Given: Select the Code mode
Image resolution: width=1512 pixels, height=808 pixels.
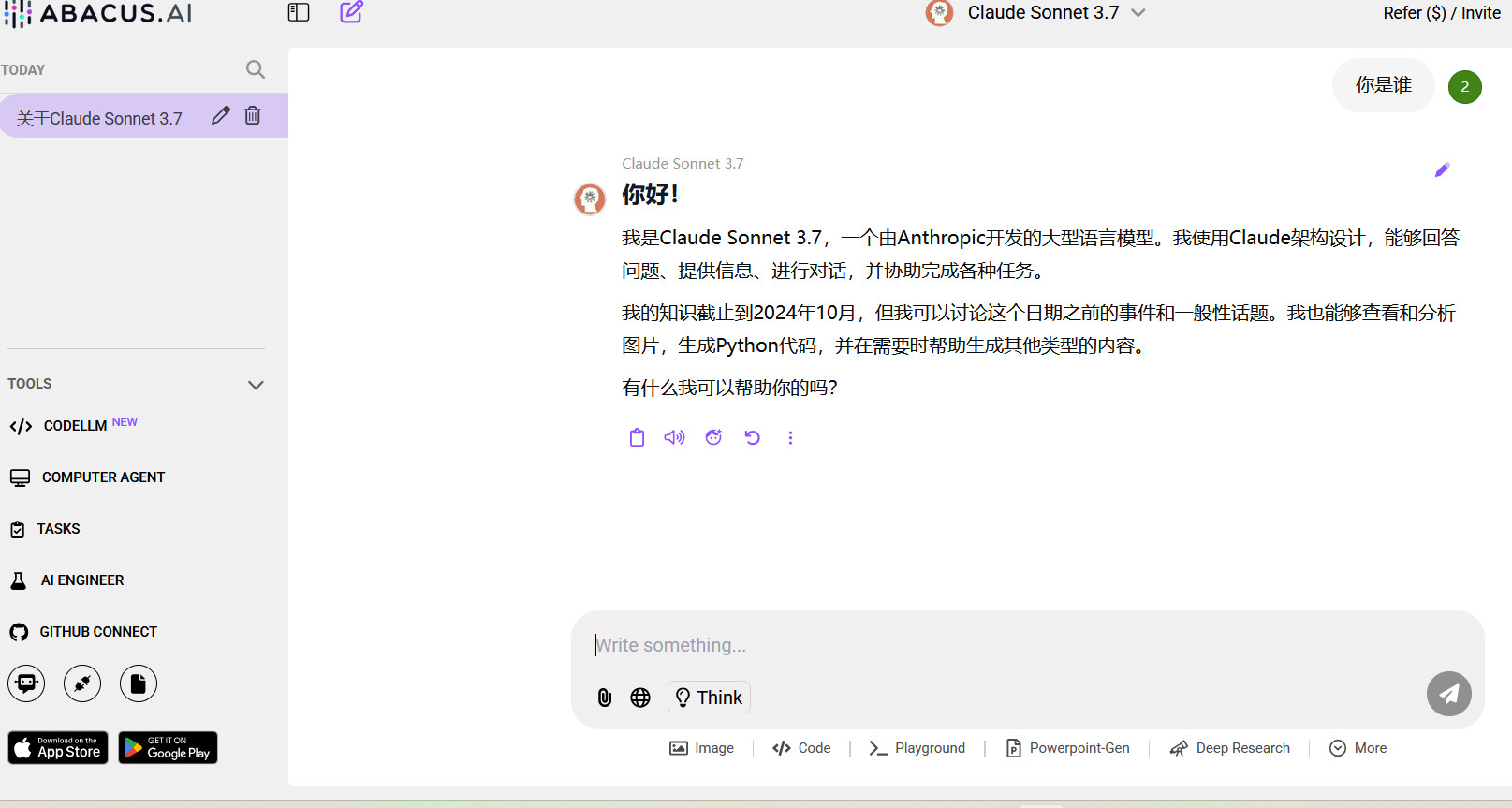Looking at the screenshot, I should pos(801,748).
